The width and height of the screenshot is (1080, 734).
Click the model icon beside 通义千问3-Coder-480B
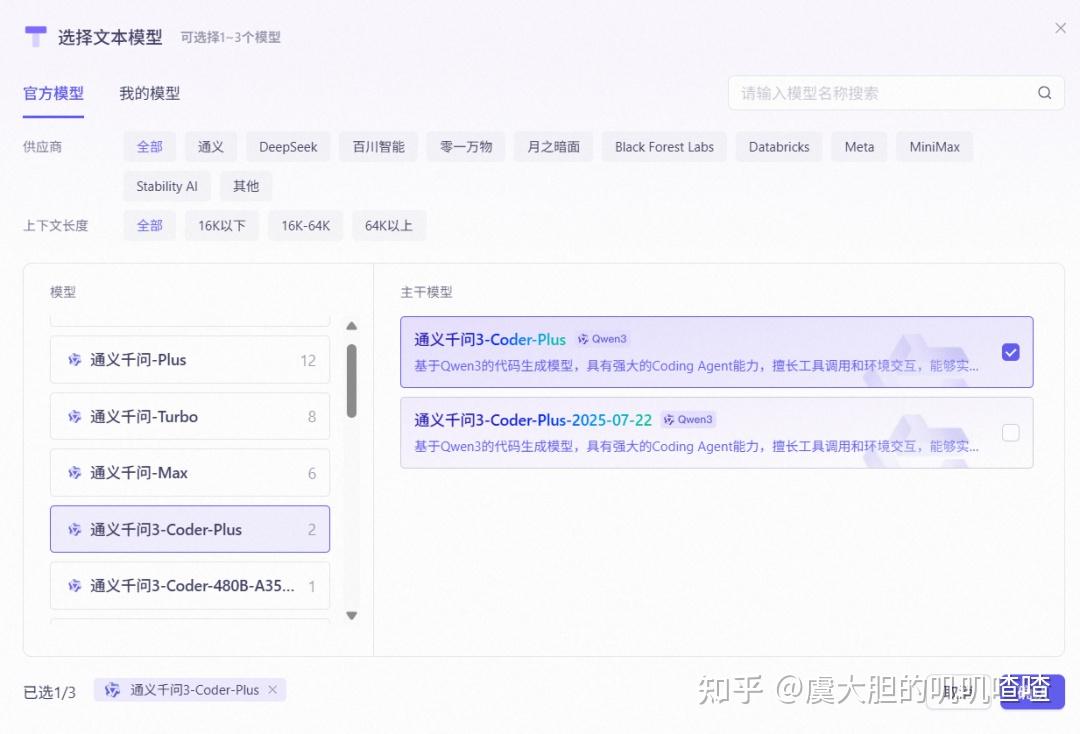point(74,586)
